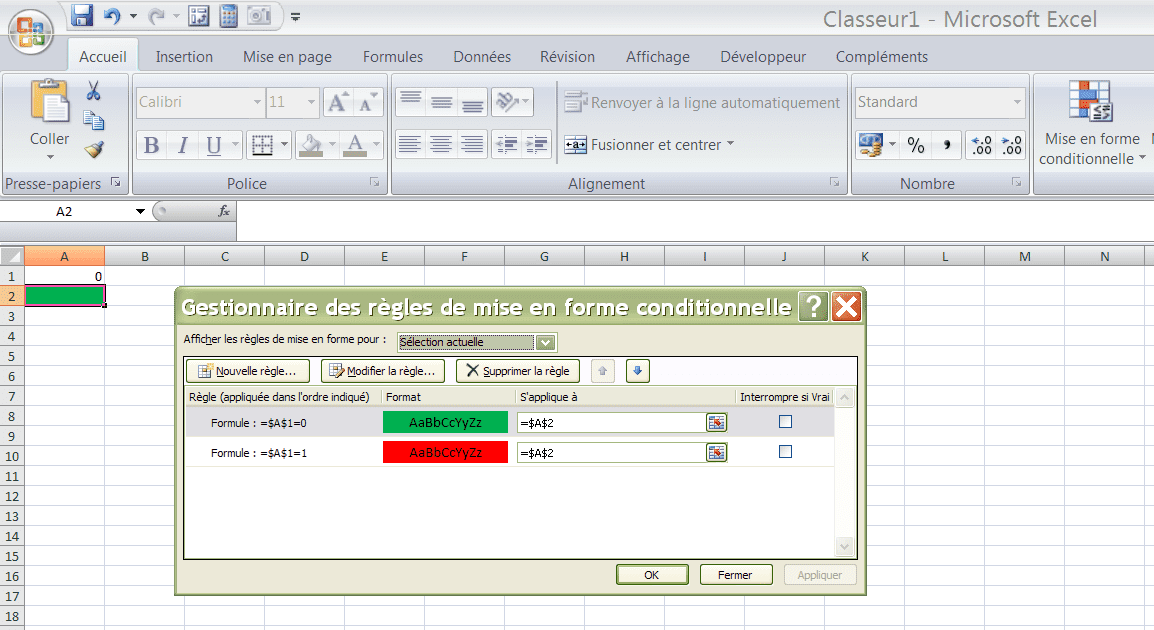1154x630 pixels.
Task: Toggle bold formatting
Action: [x=151, y=145]
